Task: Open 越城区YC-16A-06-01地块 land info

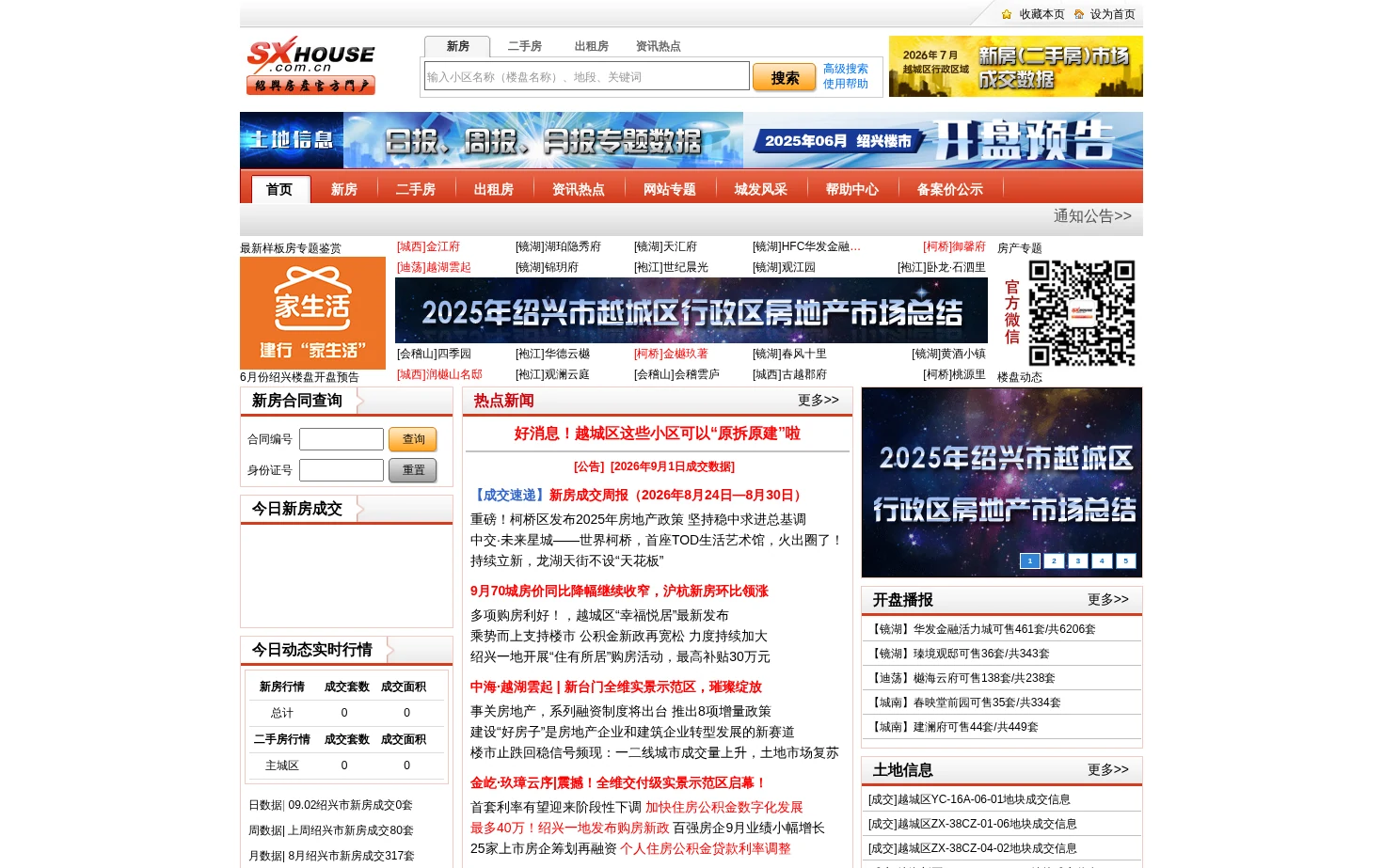Action: [969, 799]
